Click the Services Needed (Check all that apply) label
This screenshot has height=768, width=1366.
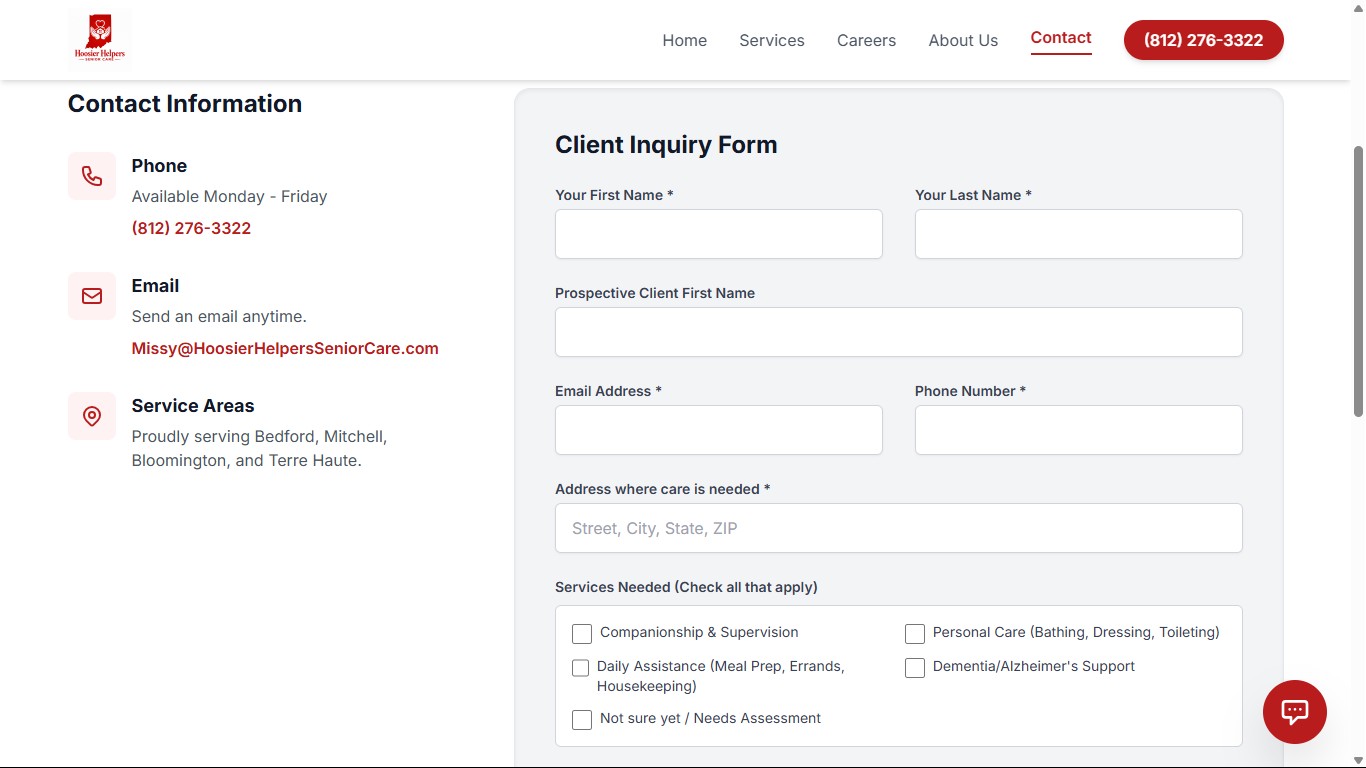click(x=686, y=587)
